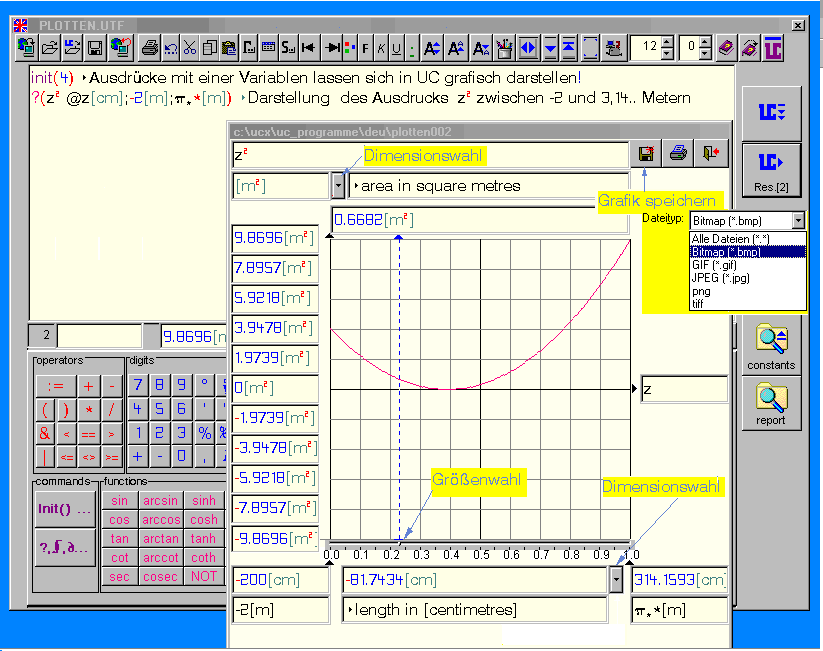This screenshot has height=651, width=823.
Task: Click the 'z²' expression field in the plot window
Action: click(x=430, y=155)
